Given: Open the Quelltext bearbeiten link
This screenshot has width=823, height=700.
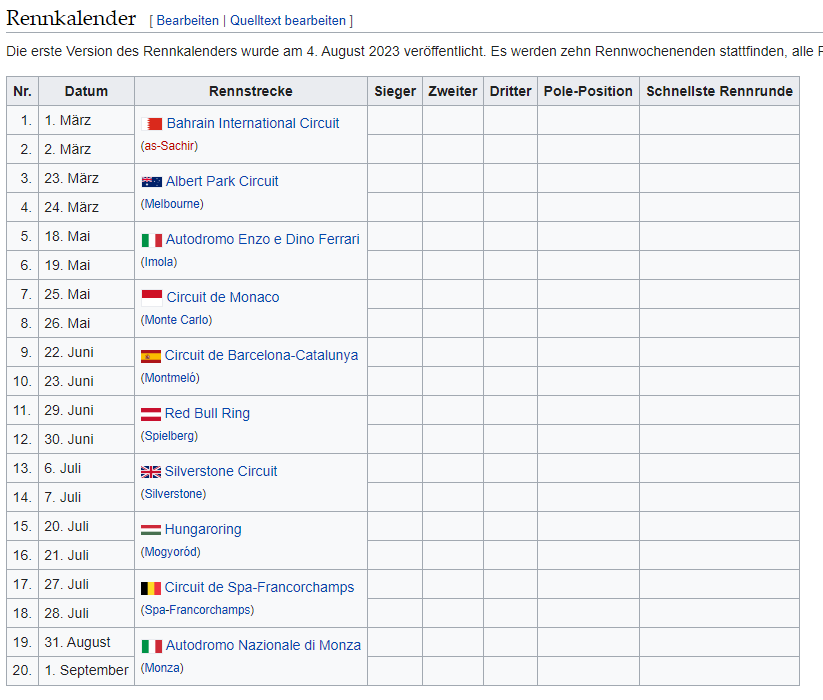Looking at the screenshot, I should click(288, 20).
